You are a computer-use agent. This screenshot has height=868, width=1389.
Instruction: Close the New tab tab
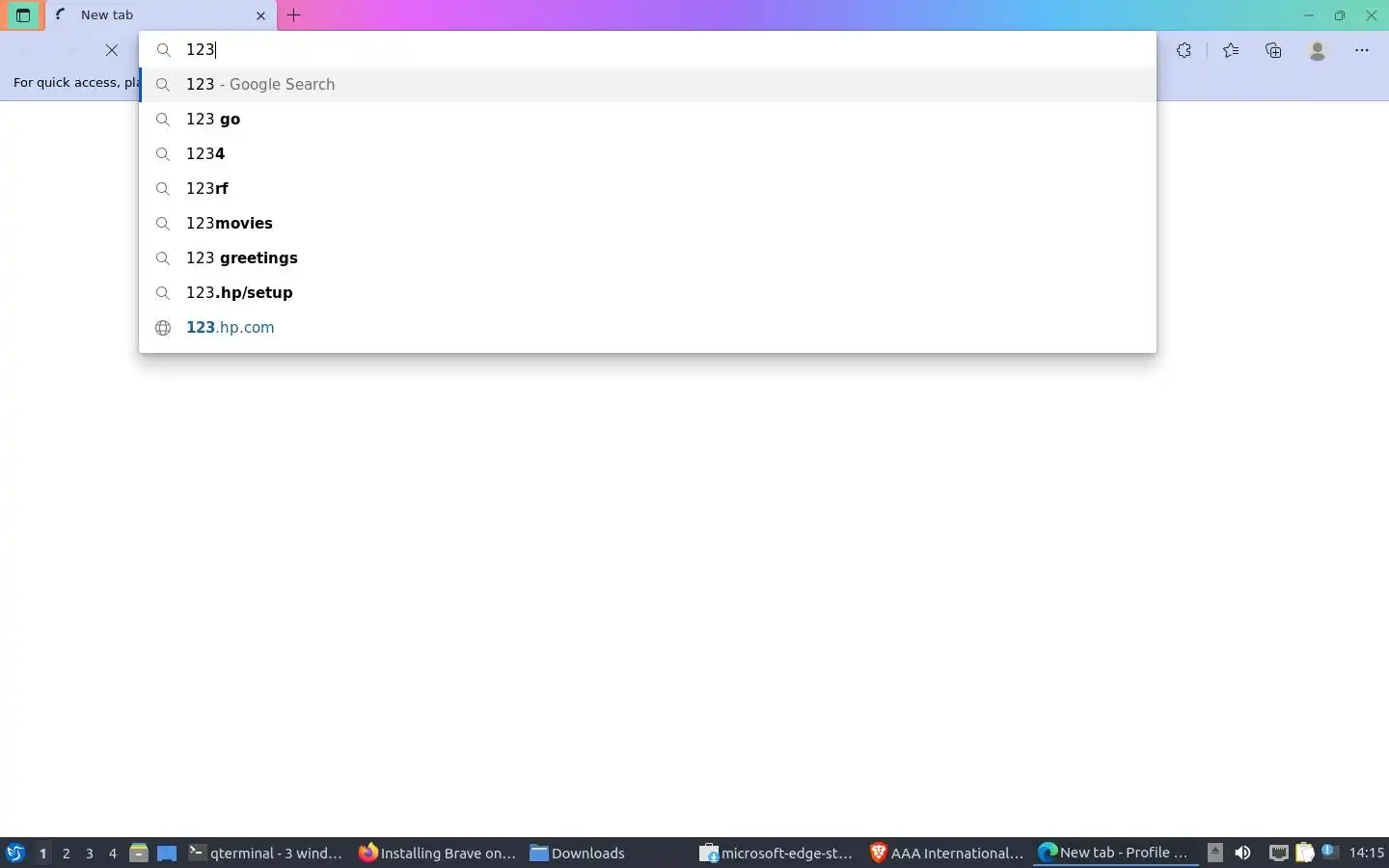[x=260, y=15]
